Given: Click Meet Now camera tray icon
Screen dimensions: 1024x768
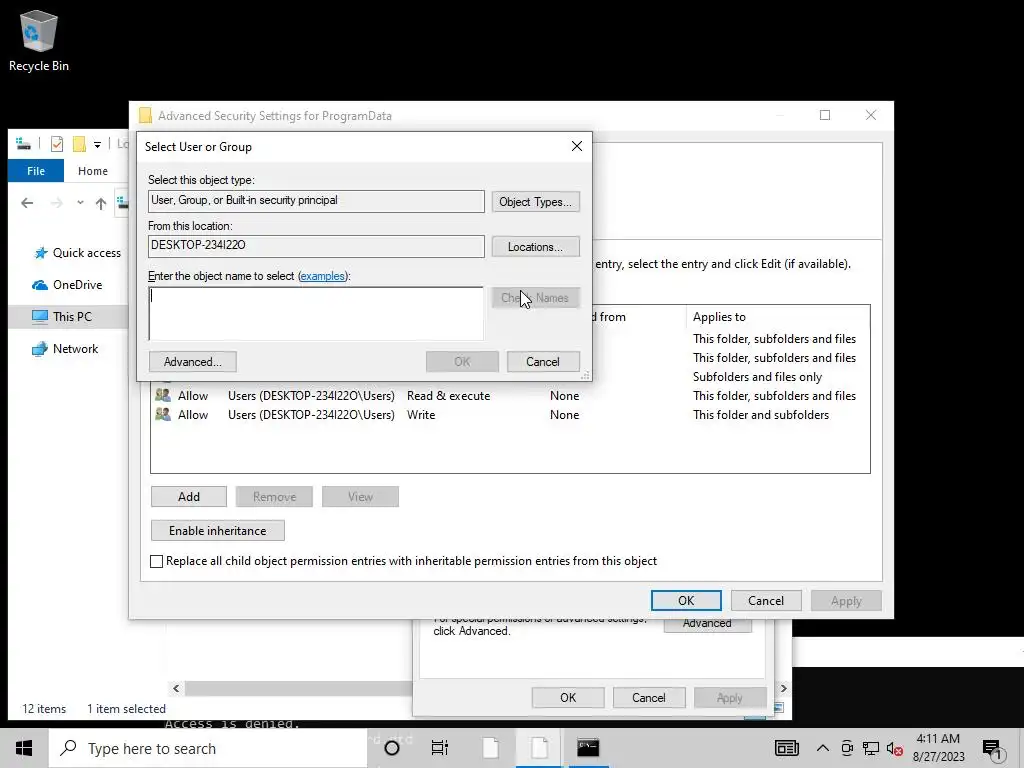Looking at the screenshot, I should [847, 748].
